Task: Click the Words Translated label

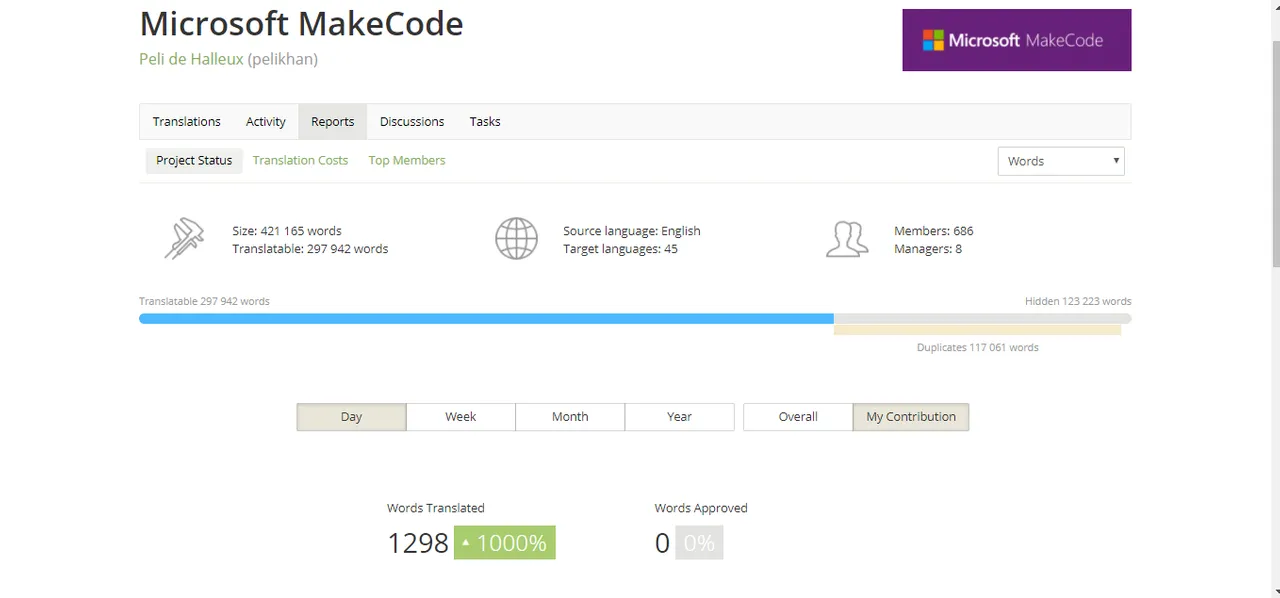Action: click(436, 508)
